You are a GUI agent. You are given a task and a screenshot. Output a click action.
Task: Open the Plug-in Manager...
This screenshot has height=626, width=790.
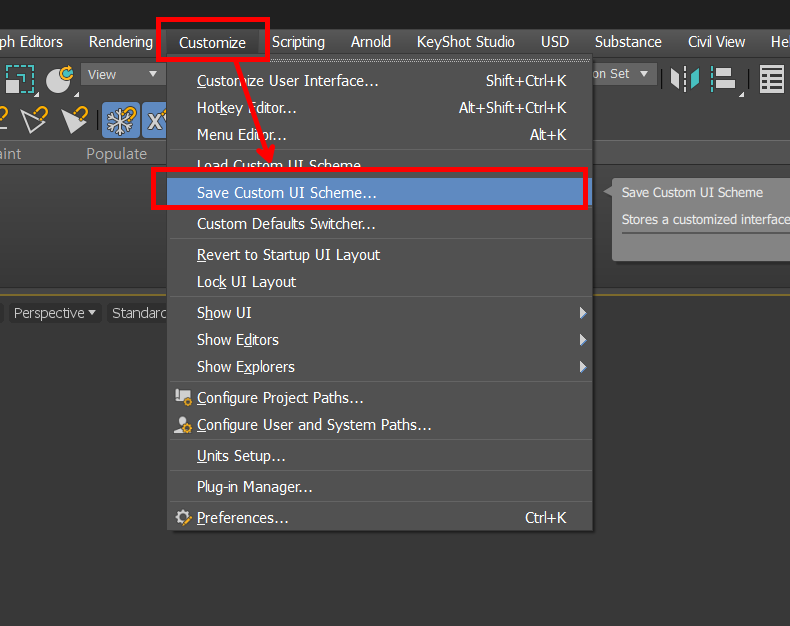380,487
